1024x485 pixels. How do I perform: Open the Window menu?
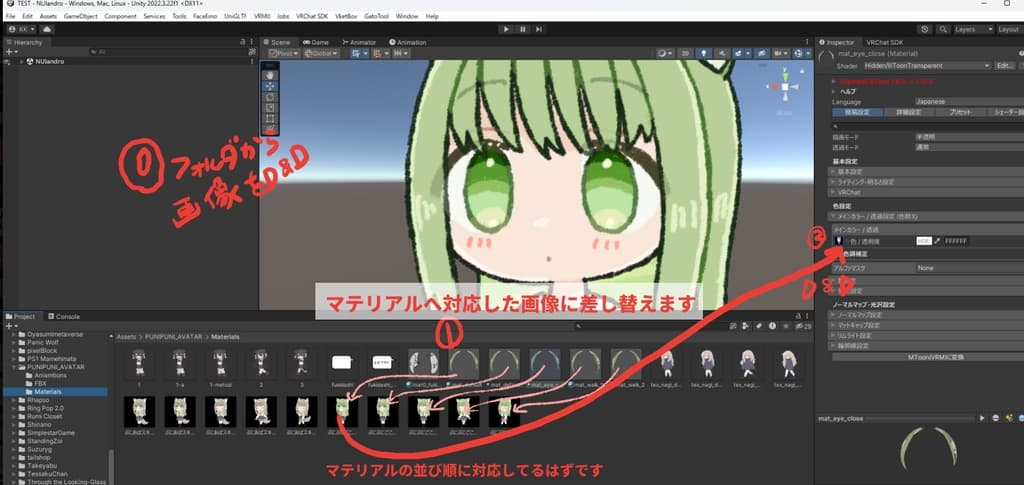tap(407, 16)
